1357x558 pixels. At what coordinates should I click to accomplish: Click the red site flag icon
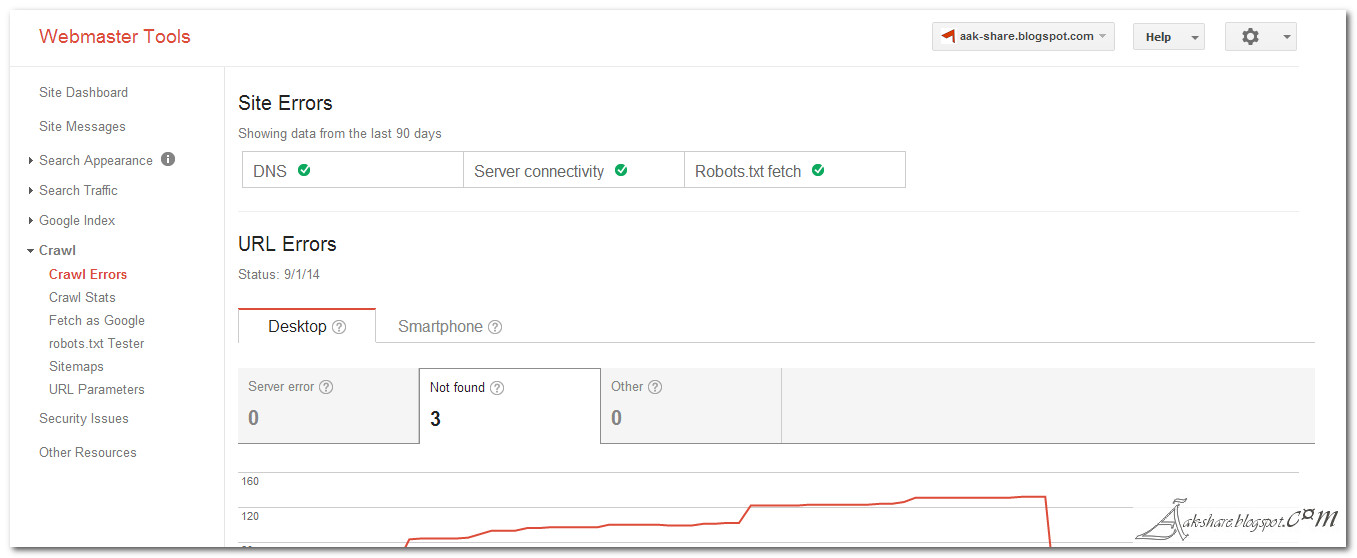pos(947,36)
